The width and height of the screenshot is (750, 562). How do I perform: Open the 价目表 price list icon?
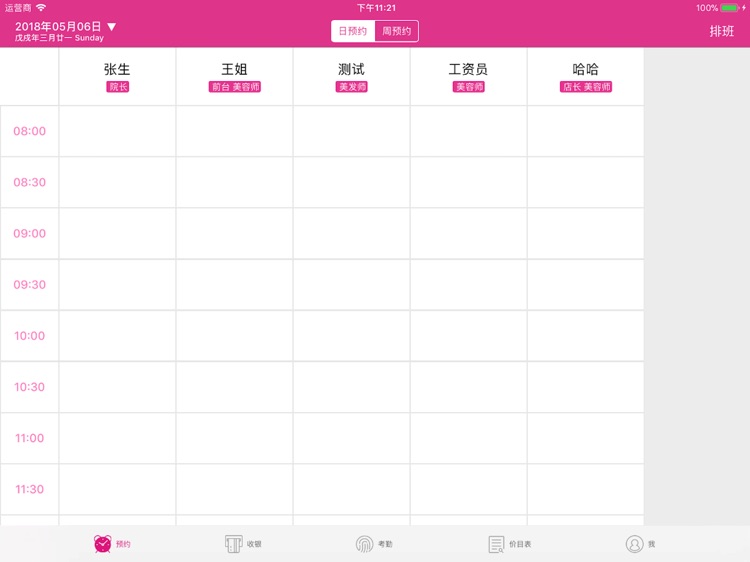click(x=496, y=544)
